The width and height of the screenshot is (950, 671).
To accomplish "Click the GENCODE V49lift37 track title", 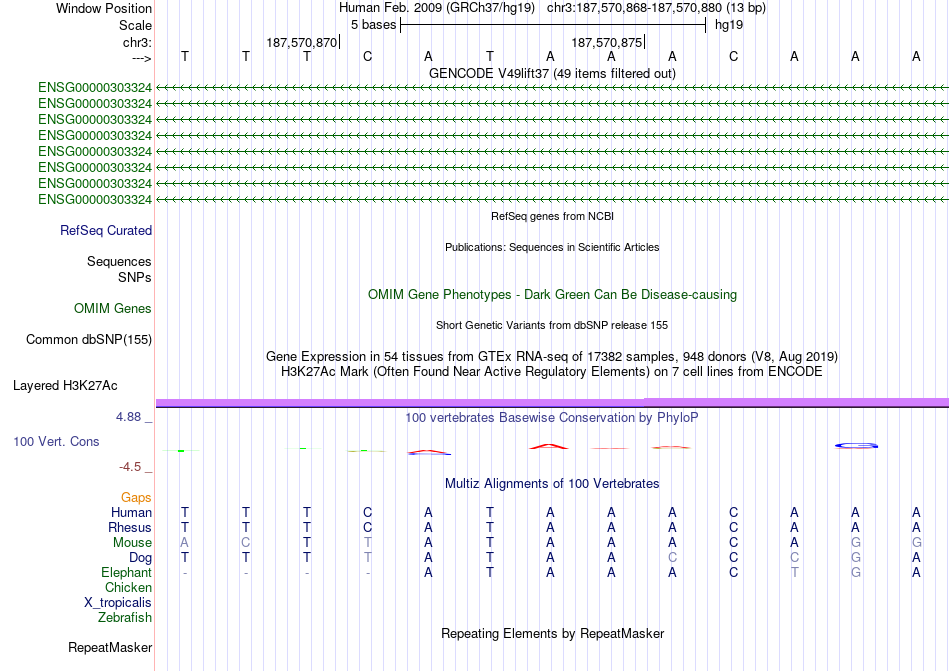I will (552, 74).
